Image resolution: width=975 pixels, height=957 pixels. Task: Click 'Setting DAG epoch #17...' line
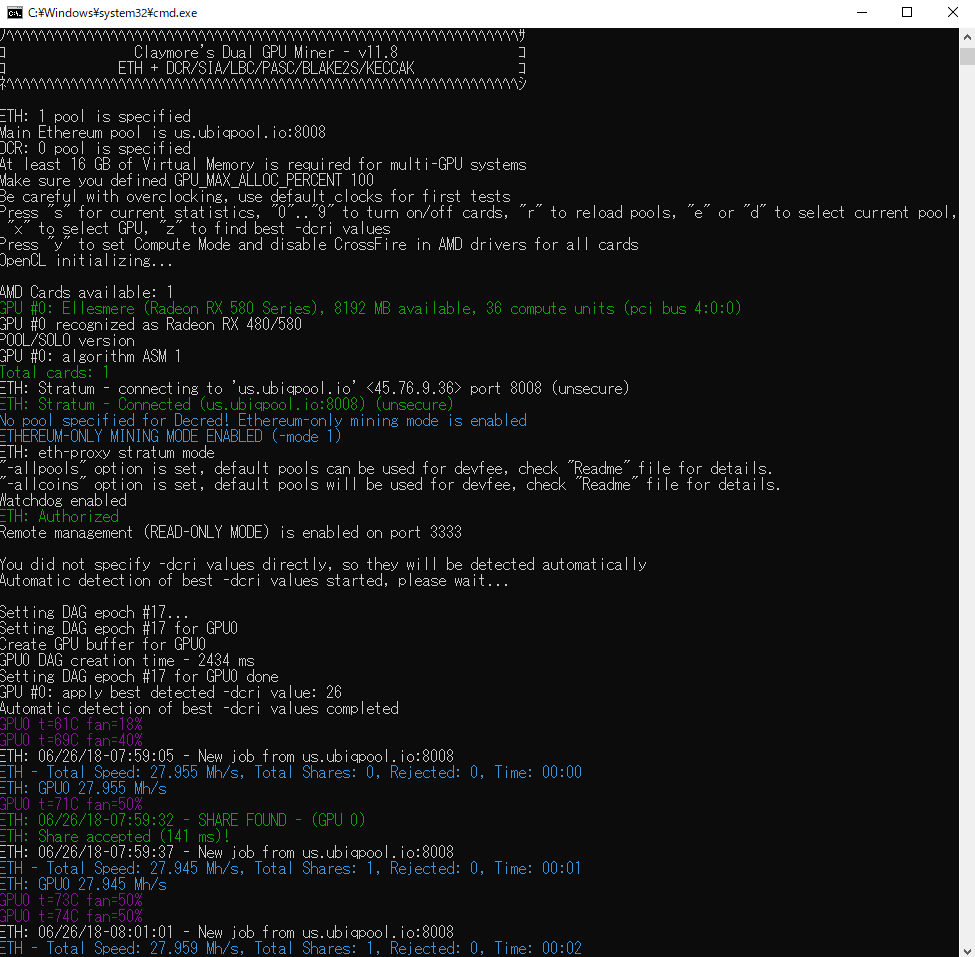pyautogui.click(x=95, y=613)
